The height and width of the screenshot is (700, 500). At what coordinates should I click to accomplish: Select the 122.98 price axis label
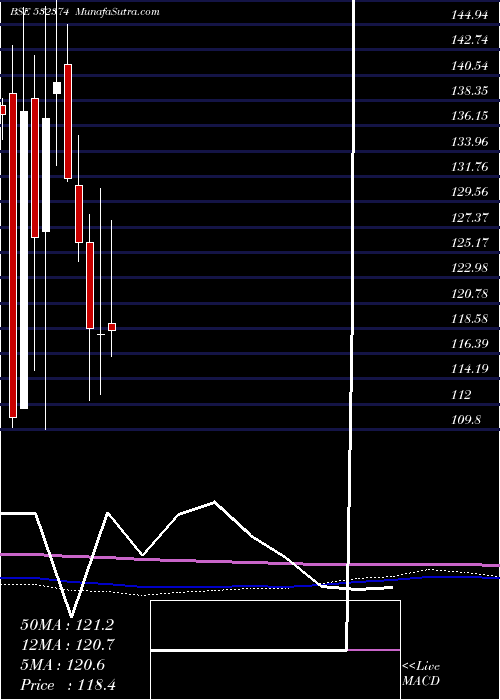[469, 268]
